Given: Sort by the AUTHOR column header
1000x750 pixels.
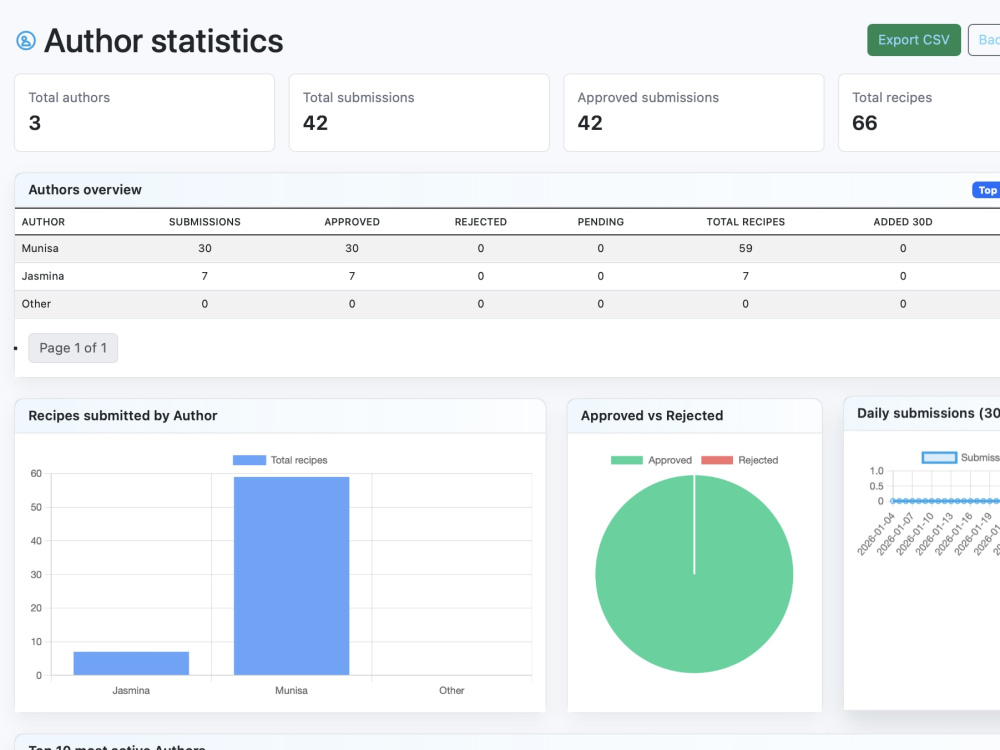Looking at the screenshot, I should coord(43,222).
